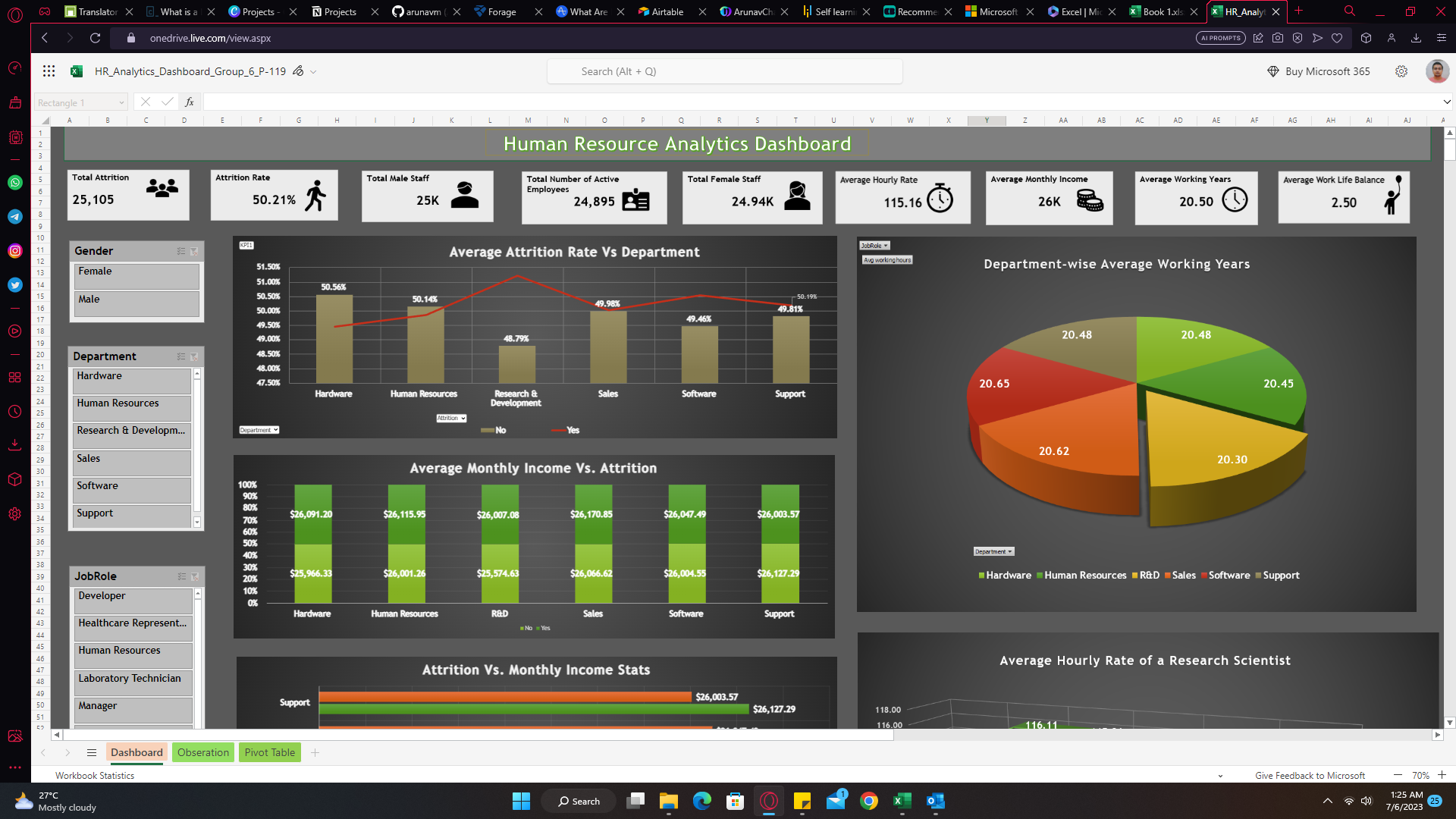
Task: Add a new sheet with plus icon
Action: 315,752
